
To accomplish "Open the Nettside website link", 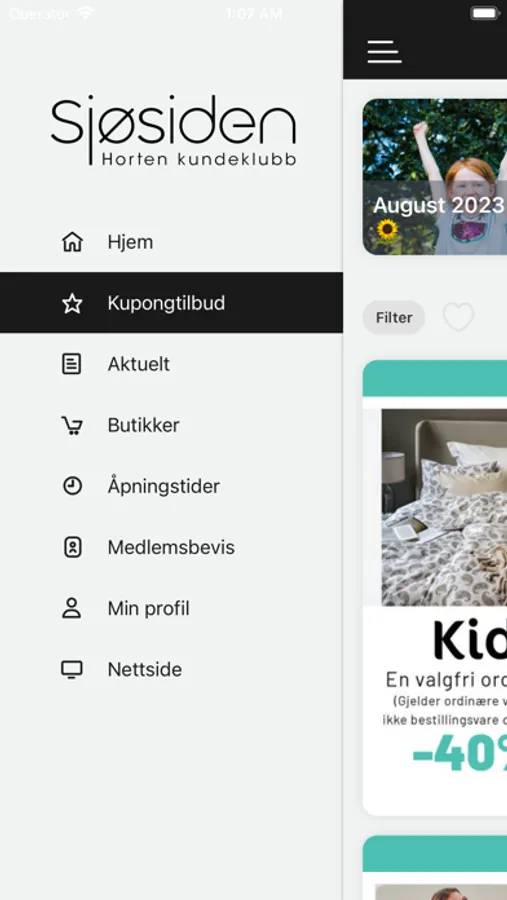I will click(x=171, y=669).
